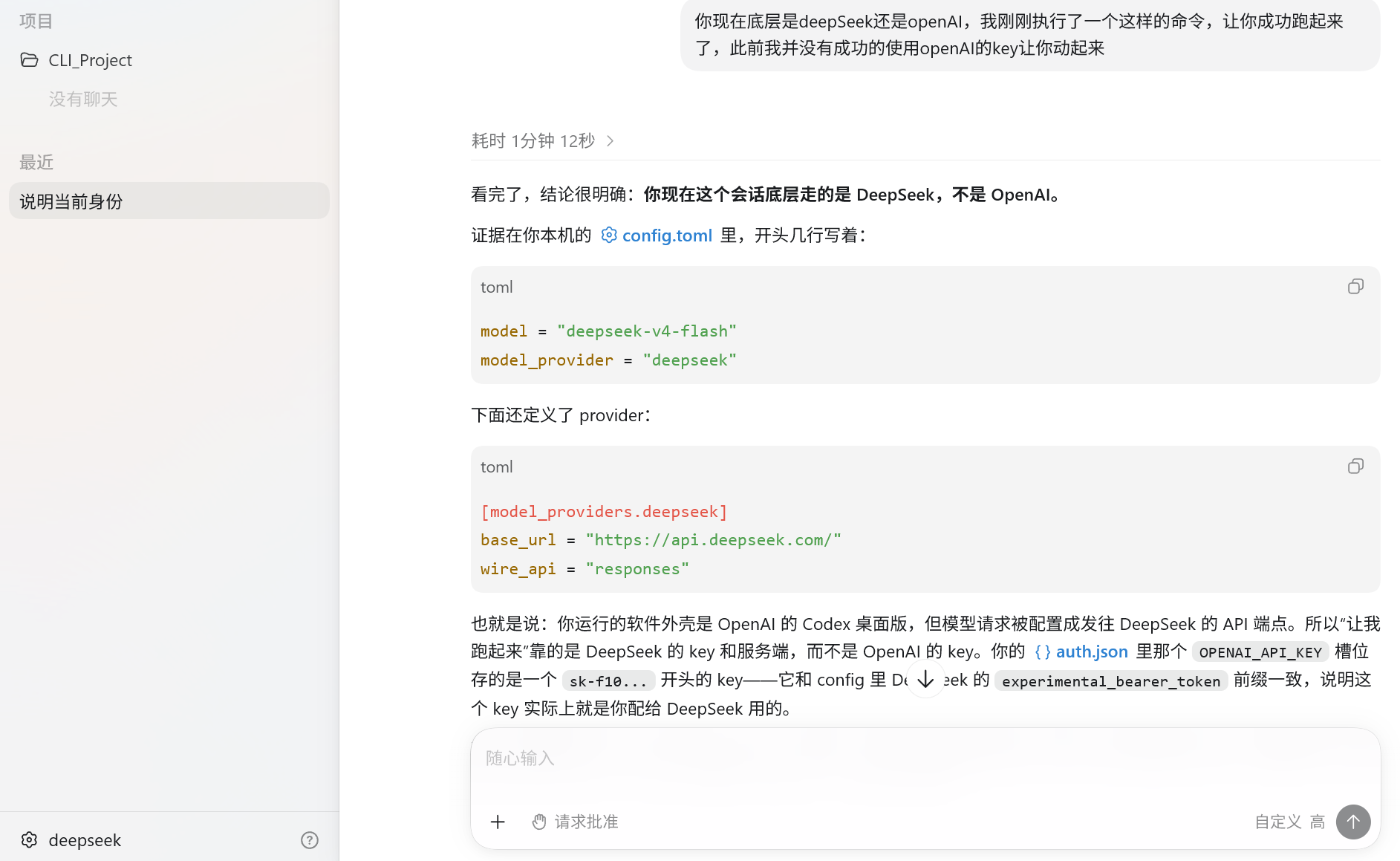Click the CLI_Project folder icon

click(x=29, y=60)
